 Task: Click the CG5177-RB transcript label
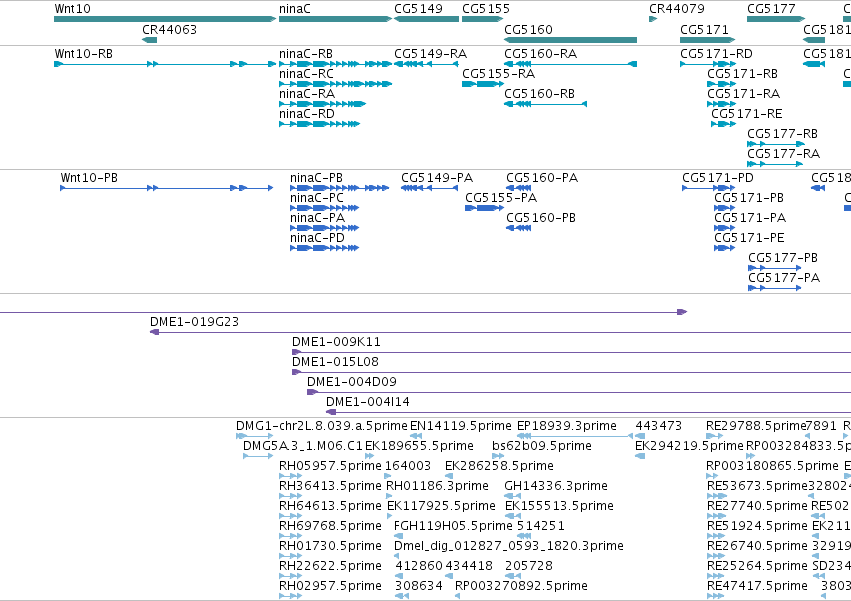pos(782,134)
